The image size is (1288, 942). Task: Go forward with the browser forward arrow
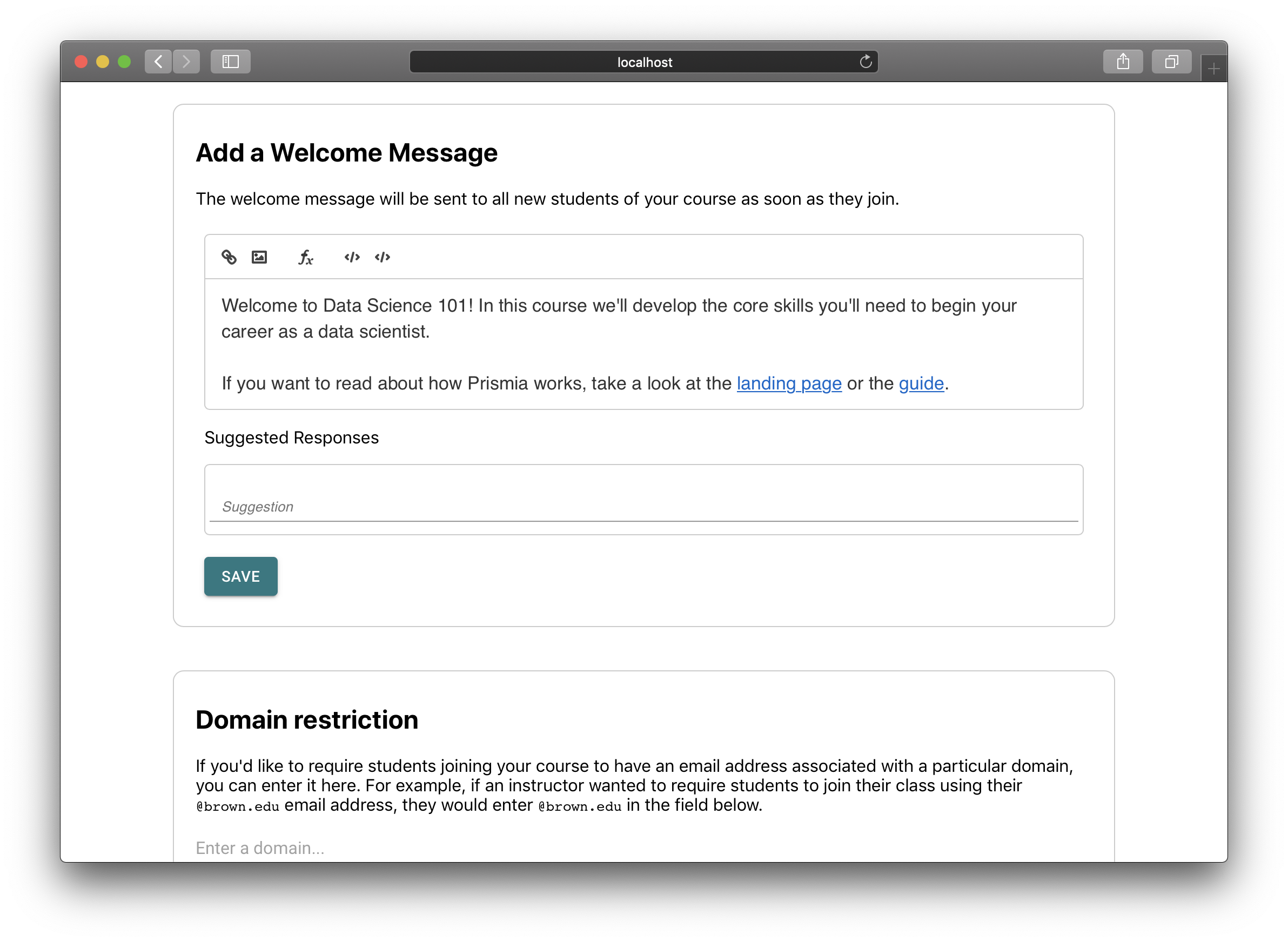(186, 62)
